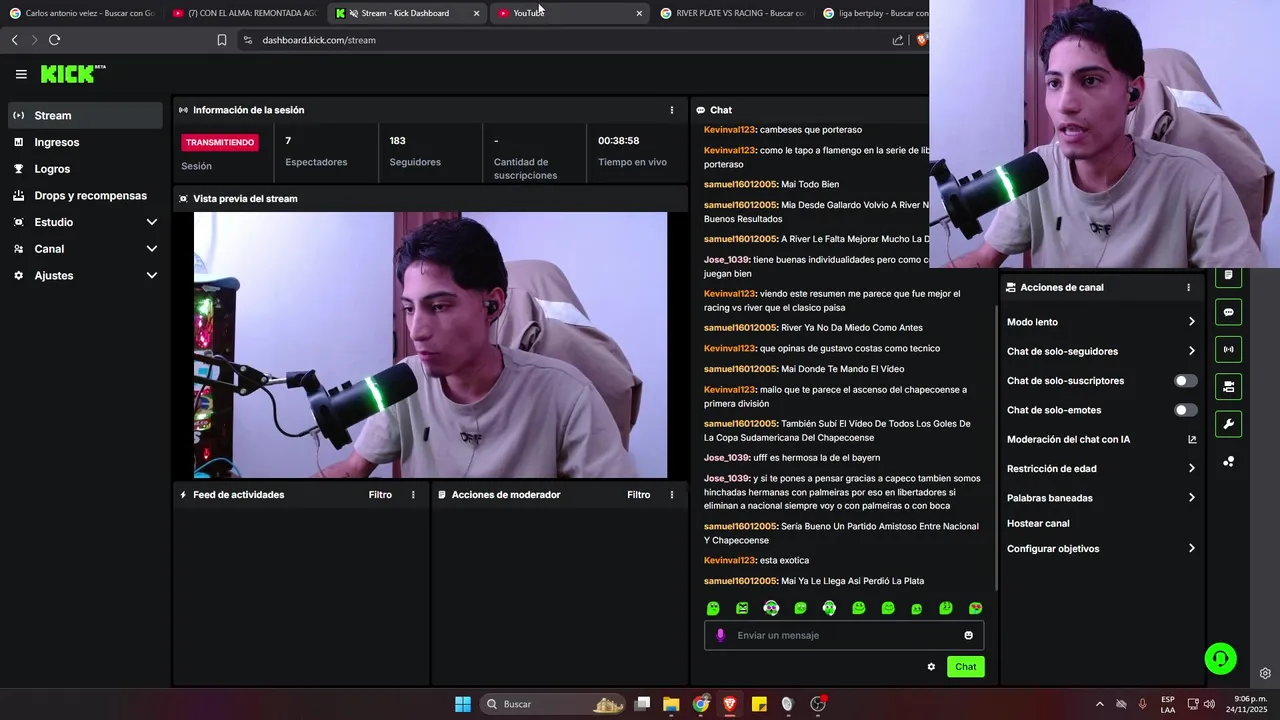Open Drops y recompensas in sidebar

point(86,196)
